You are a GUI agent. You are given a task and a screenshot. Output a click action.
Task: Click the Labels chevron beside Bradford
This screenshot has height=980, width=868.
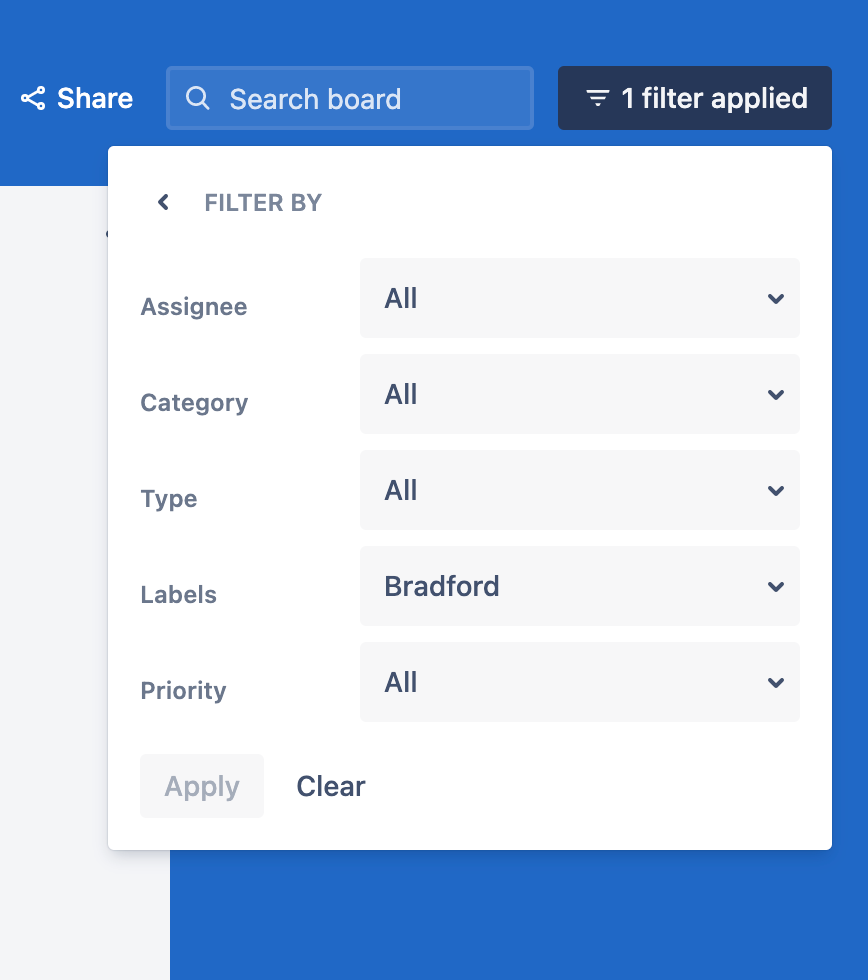pyautogui.click(x=775, y=587)
